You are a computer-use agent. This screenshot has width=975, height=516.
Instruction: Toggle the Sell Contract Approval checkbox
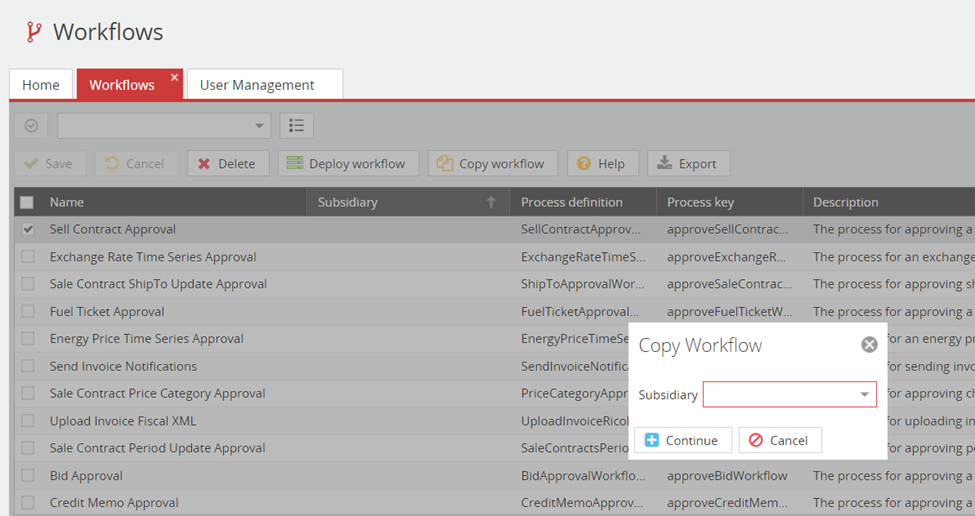coord(28,229)
